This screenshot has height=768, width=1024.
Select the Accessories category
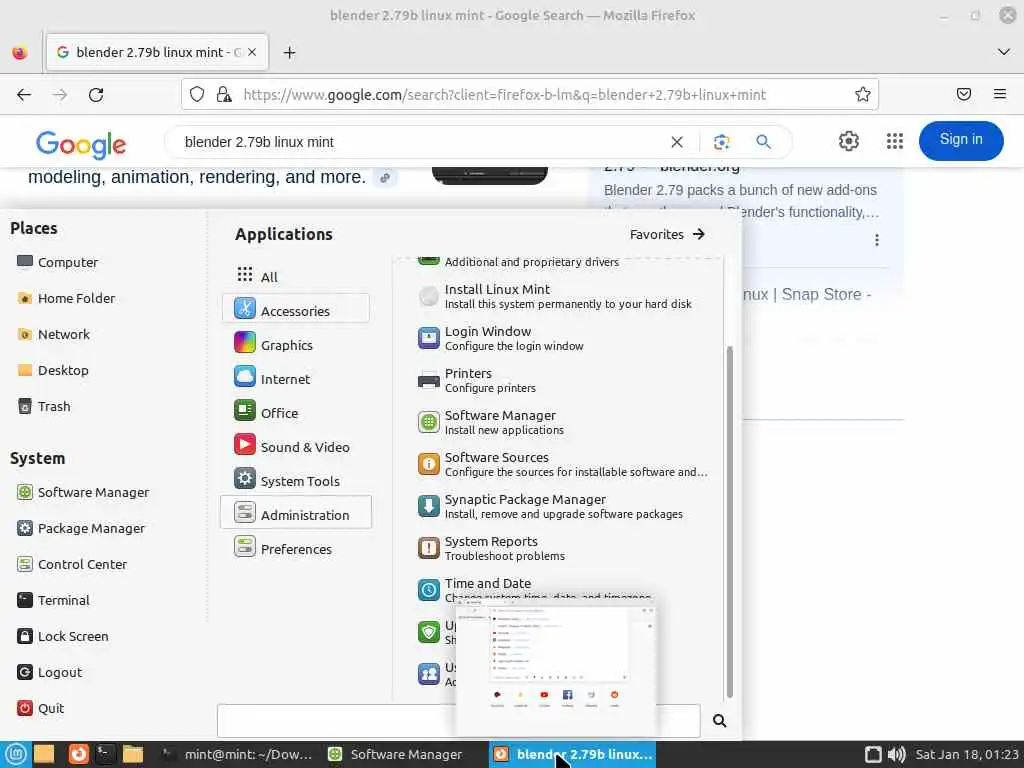296,308
